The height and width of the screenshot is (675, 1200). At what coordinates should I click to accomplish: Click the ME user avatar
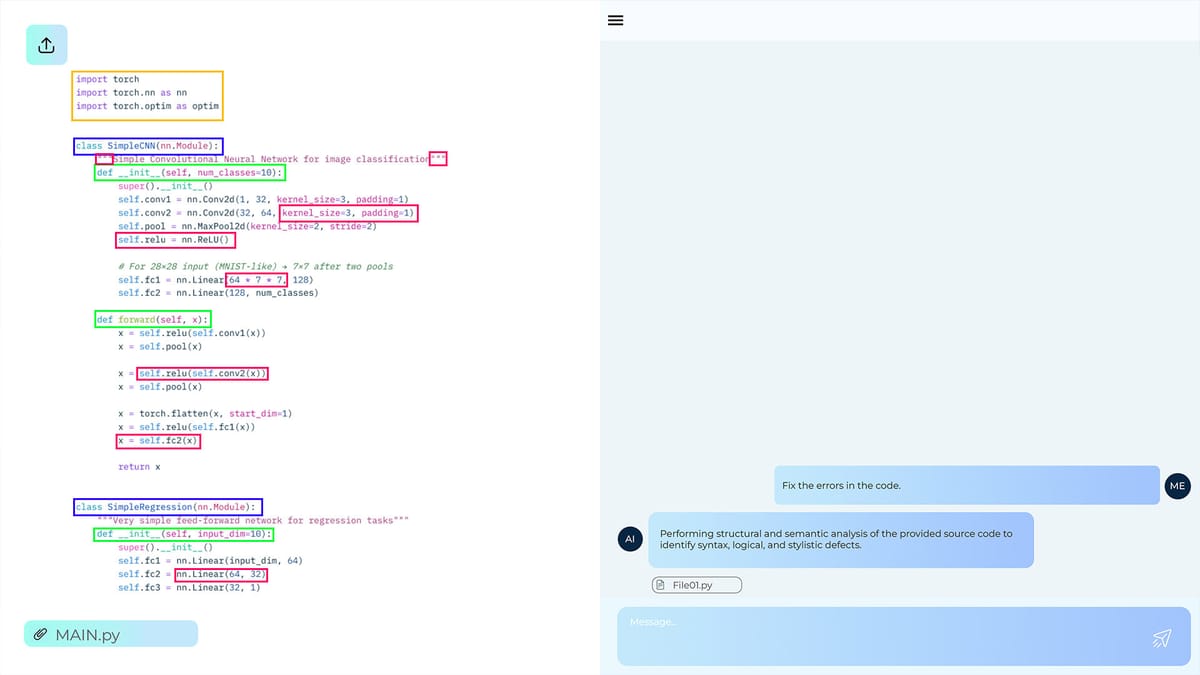[x=1177, y=486]
